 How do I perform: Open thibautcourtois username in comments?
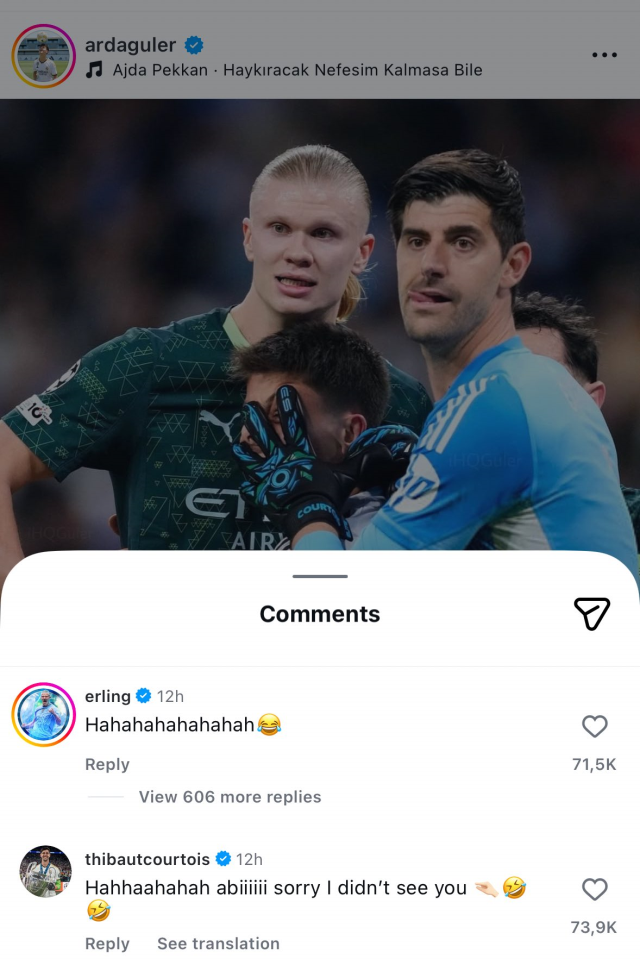(147, 859)
